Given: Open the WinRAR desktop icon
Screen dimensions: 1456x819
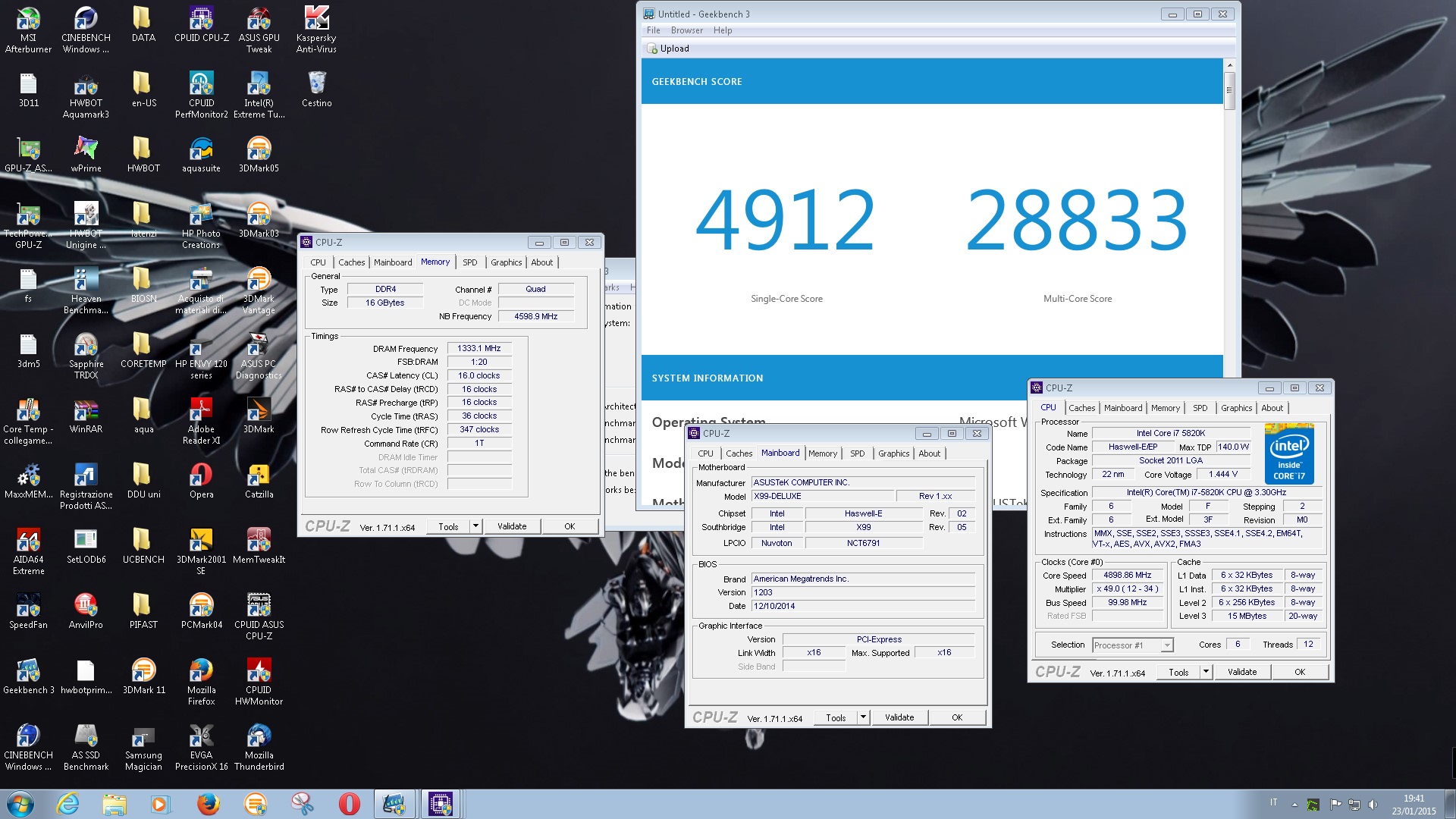Looking at the screenshot, I should pyautogui.click(x=86, y=415).
